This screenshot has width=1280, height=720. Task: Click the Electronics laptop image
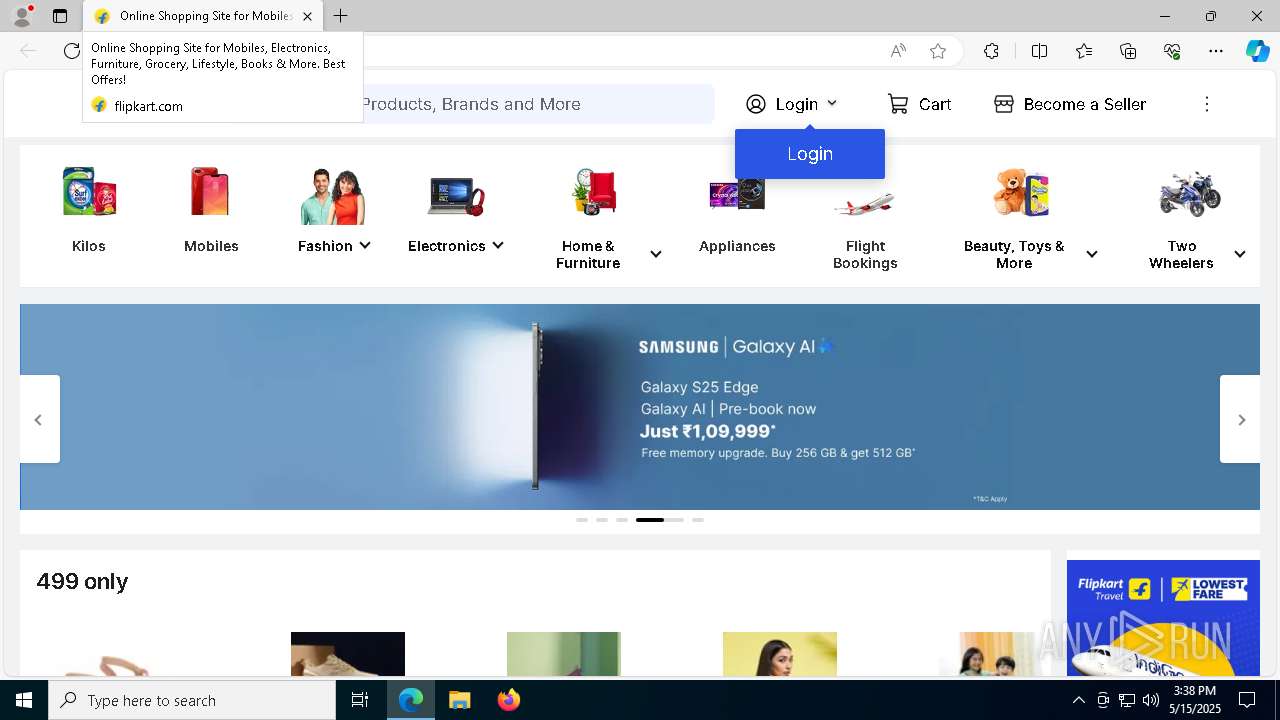456,195
